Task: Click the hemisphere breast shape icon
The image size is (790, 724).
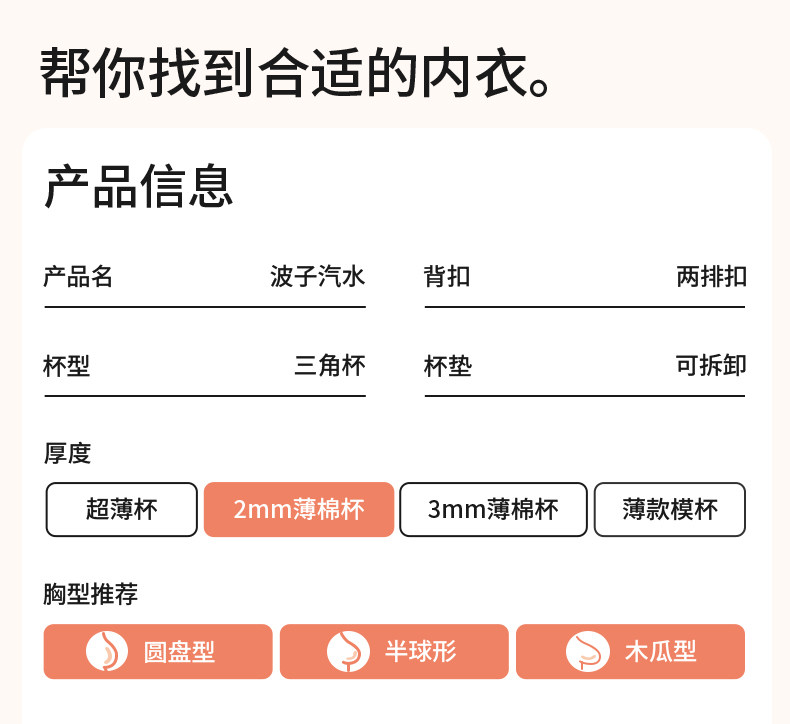Action: tap(347, 652)
